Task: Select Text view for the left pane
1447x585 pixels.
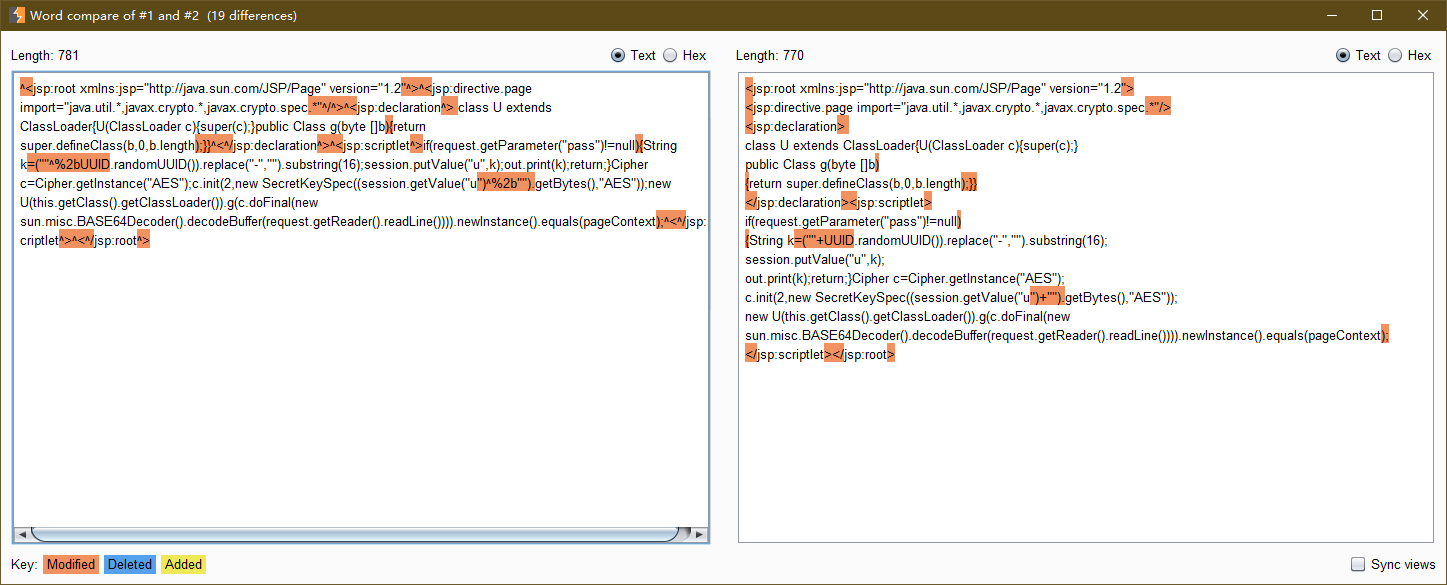Action: [618, 56]
